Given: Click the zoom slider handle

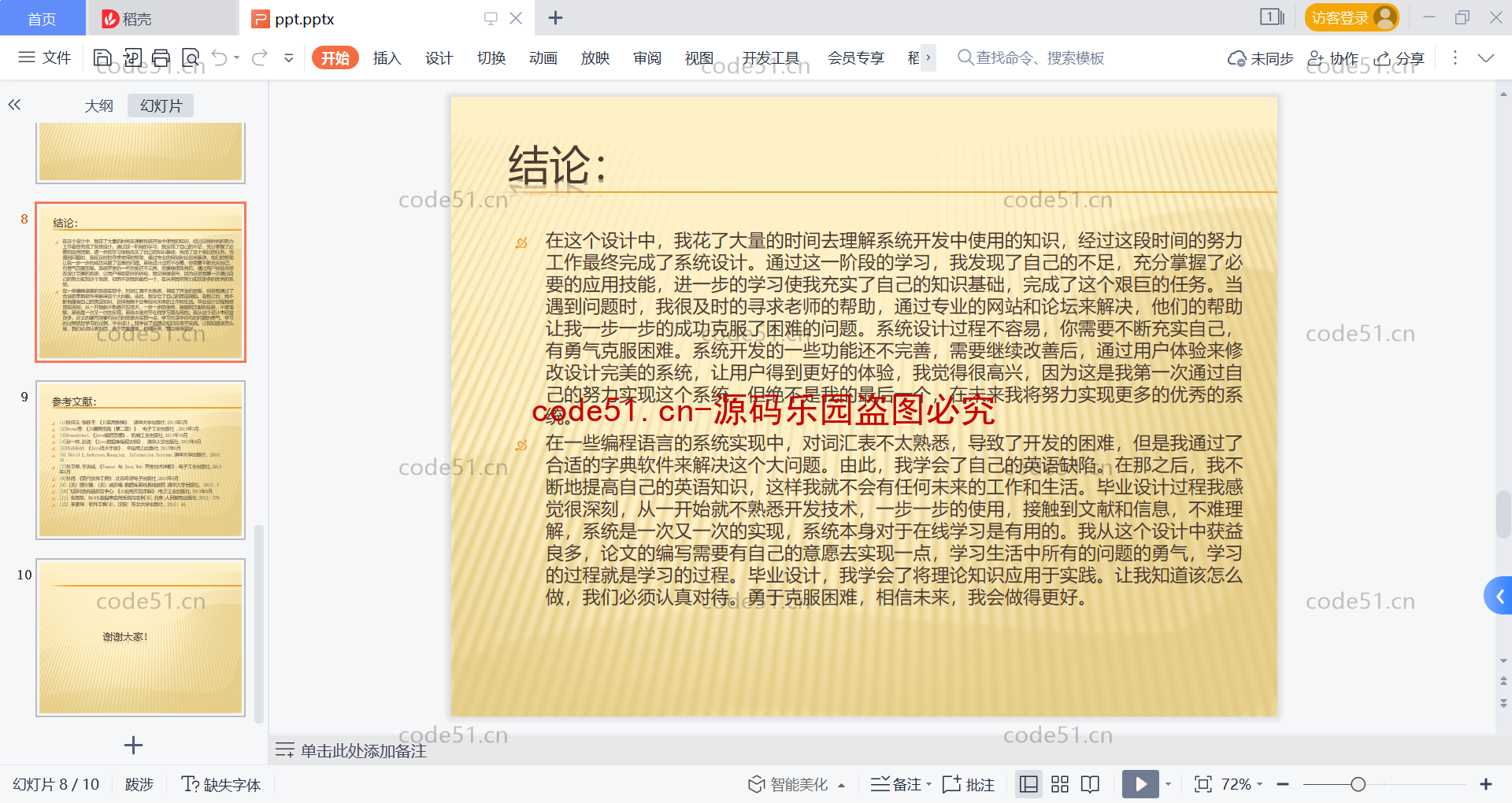Looking at the screenshot, I should click(1358, 784).
